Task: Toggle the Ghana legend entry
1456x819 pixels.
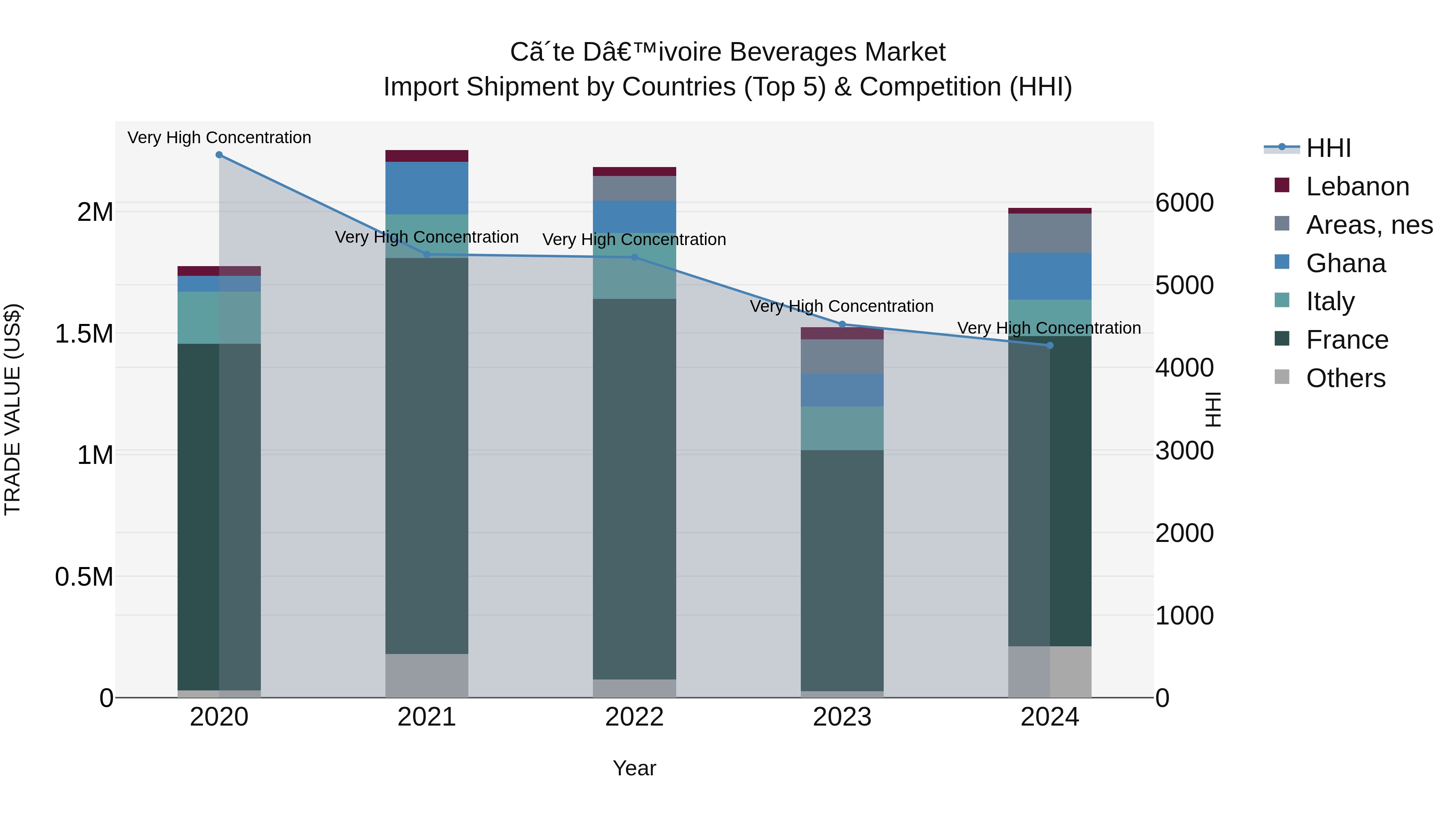Action: 1330,263
